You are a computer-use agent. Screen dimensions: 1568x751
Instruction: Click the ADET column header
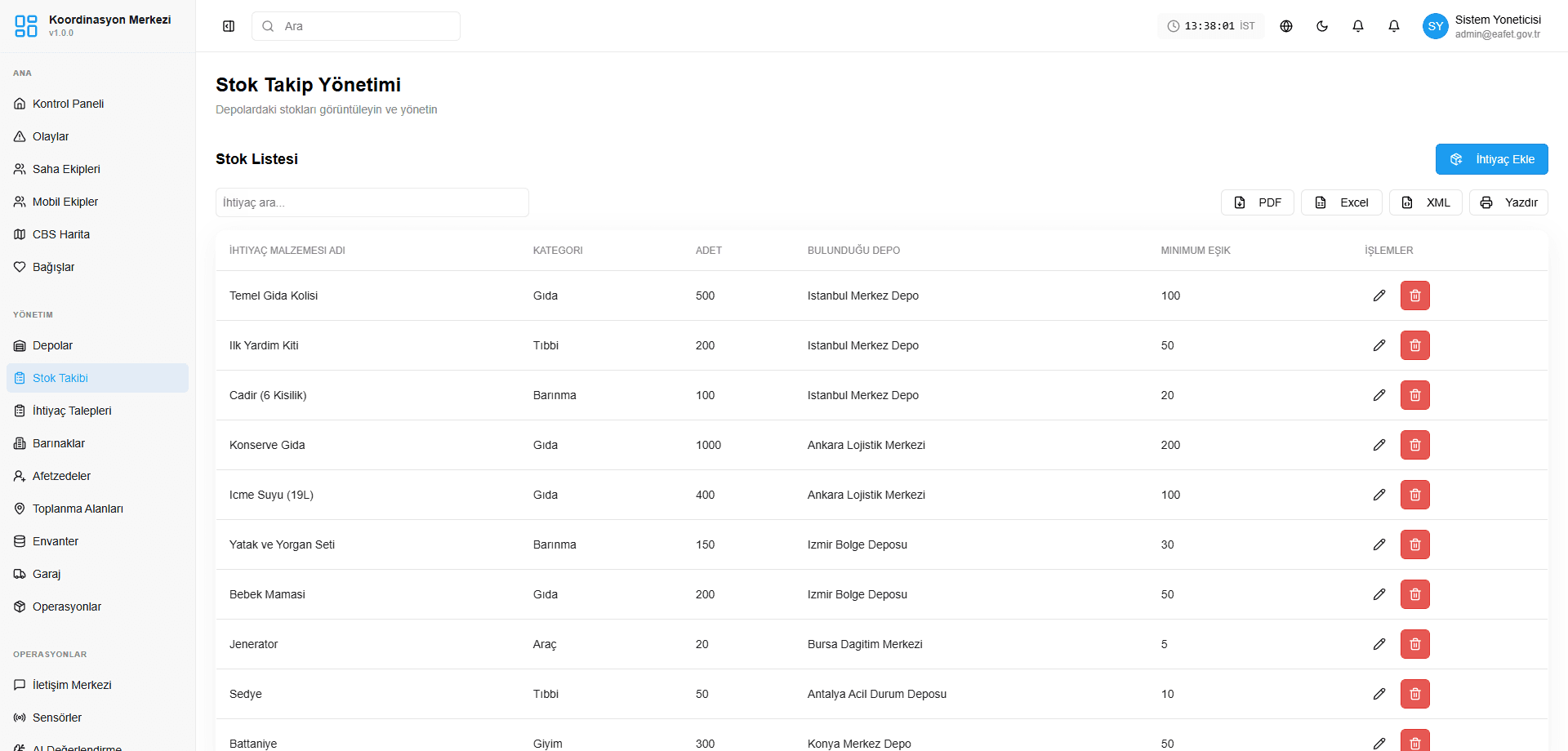click(x=709, y=251)
